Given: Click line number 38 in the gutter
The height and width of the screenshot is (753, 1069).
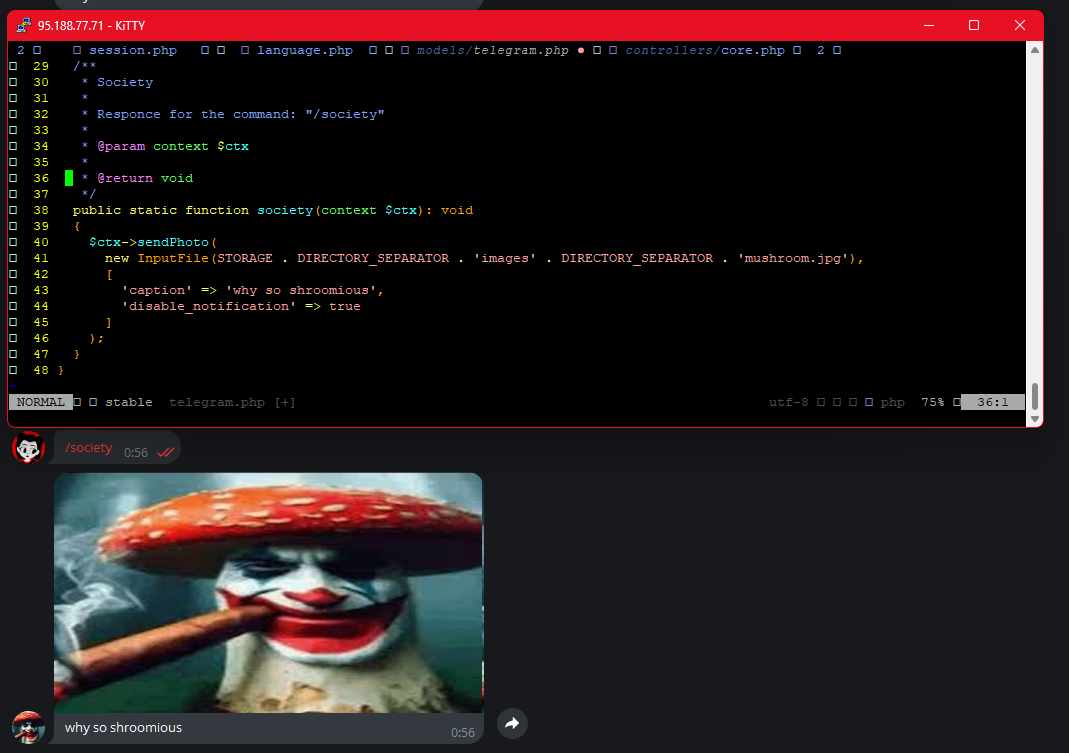Looking at the screenshot, I should click(x=41, y=210).
